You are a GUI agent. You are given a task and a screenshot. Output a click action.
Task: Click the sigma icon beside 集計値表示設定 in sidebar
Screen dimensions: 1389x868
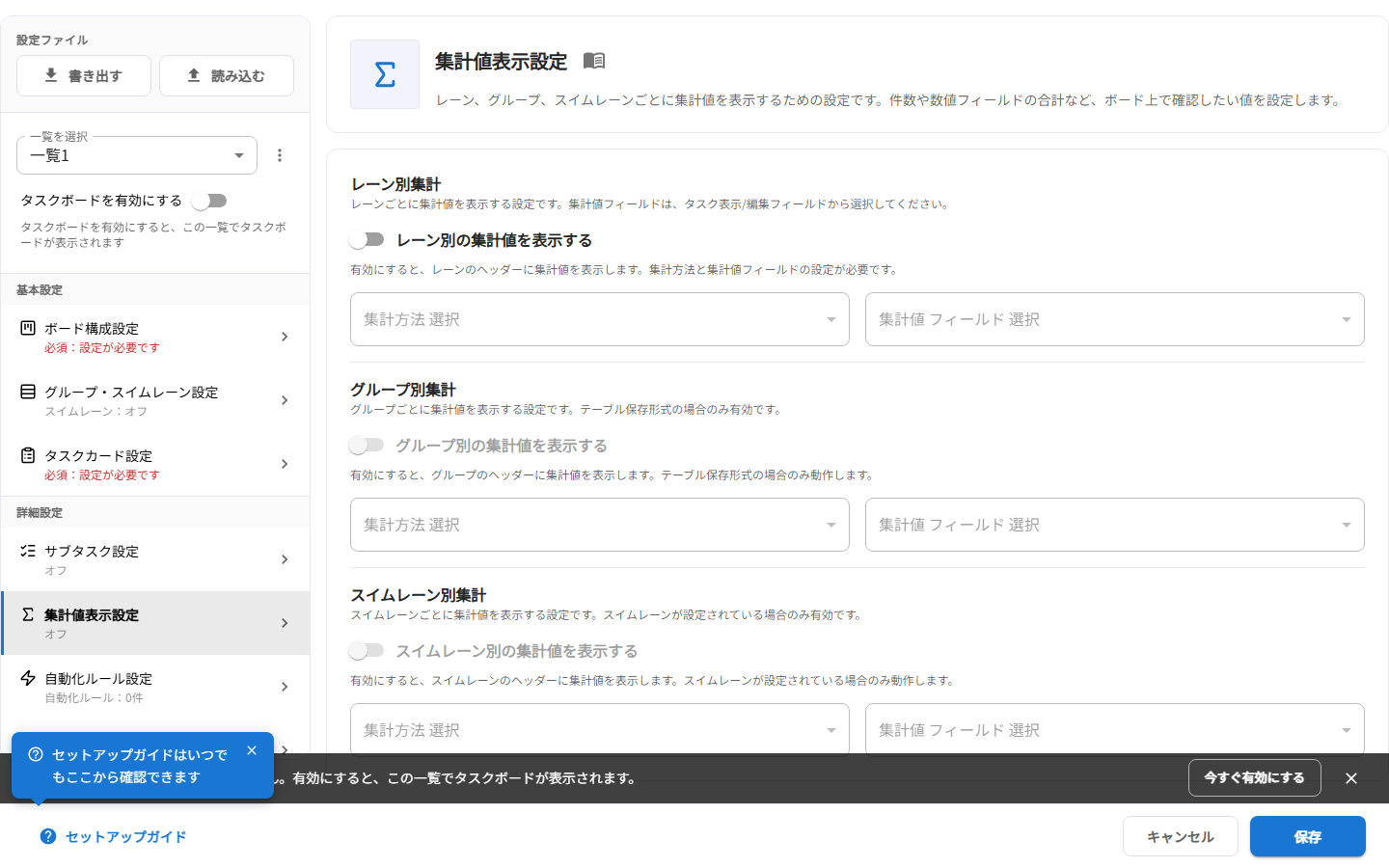28,614
